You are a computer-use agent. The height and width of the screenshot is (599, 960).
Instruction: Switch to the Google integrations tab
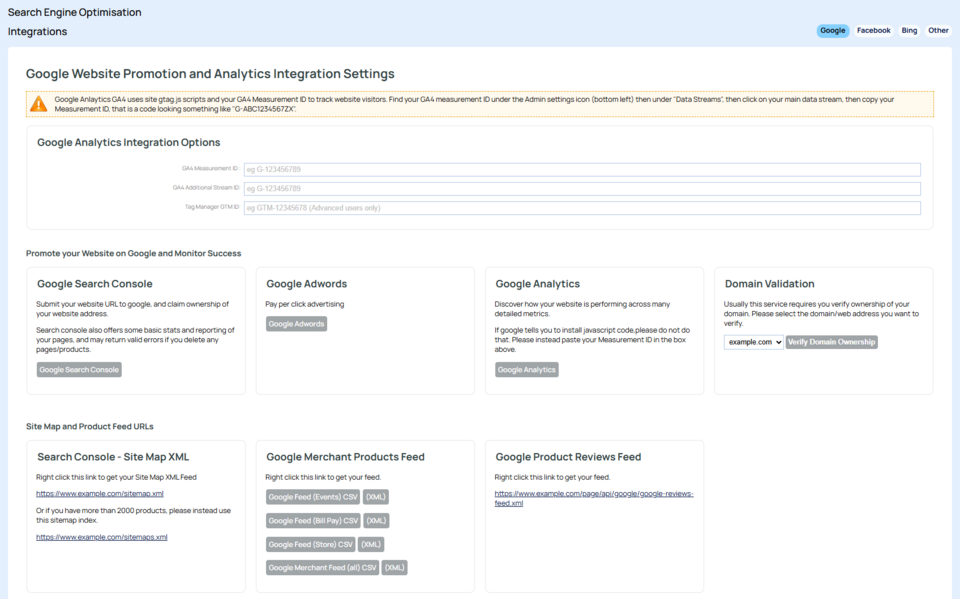point(833,31)
